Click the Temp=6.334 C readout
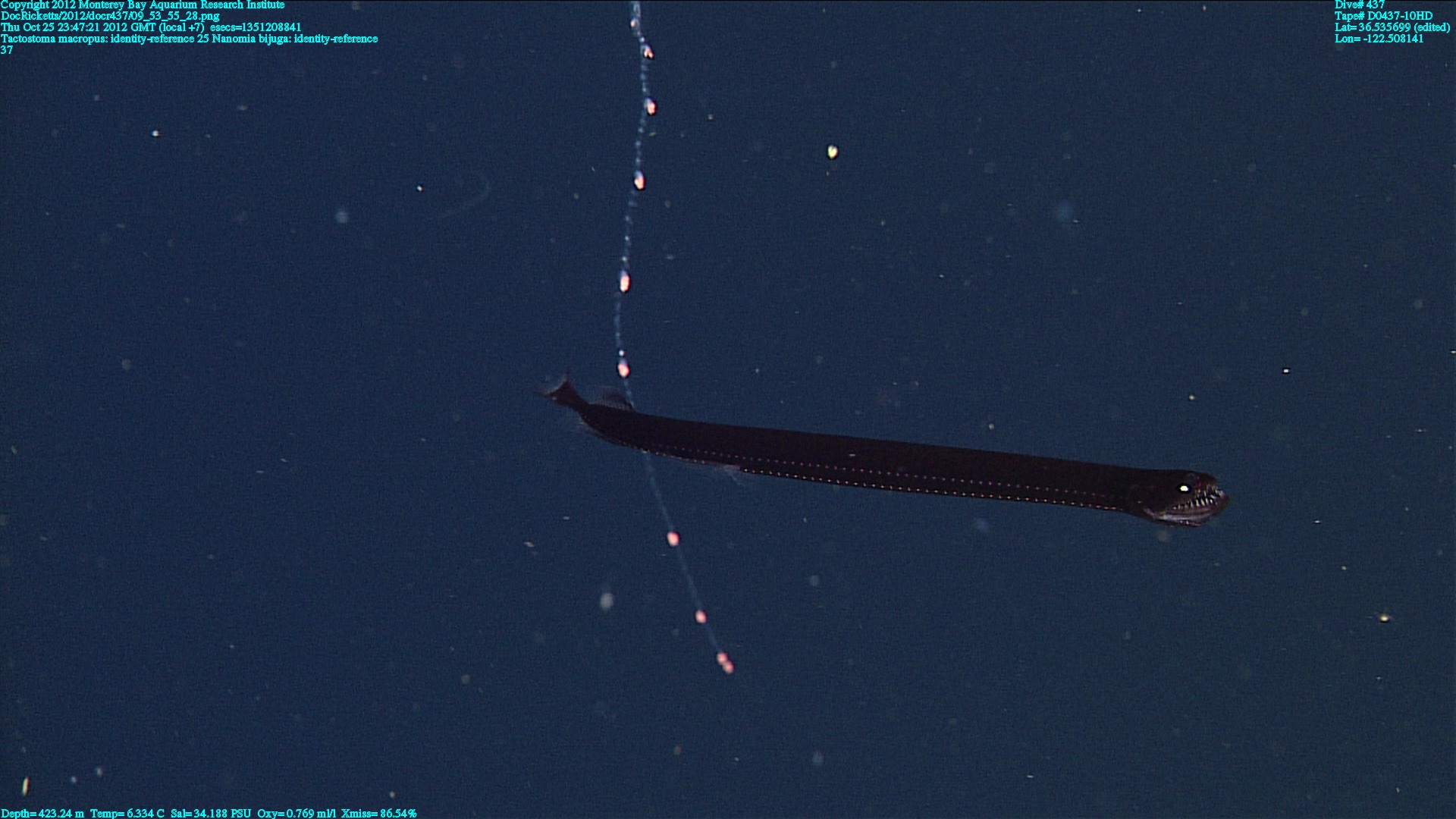This screenshot has height=819, width=1456. coord(127,813)
